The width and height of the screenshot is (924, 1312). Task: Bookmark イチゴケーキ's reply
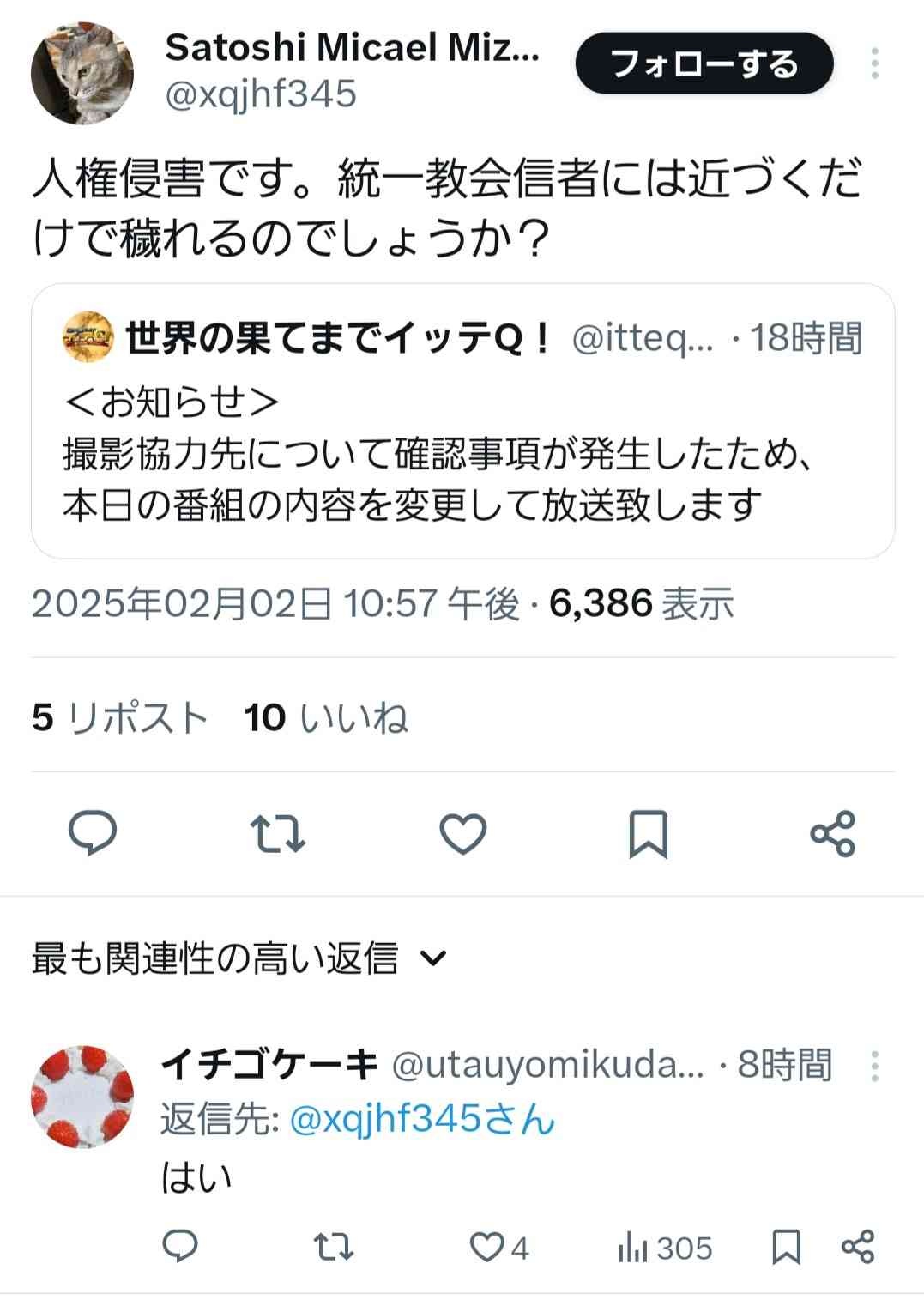click(787, 1247)
